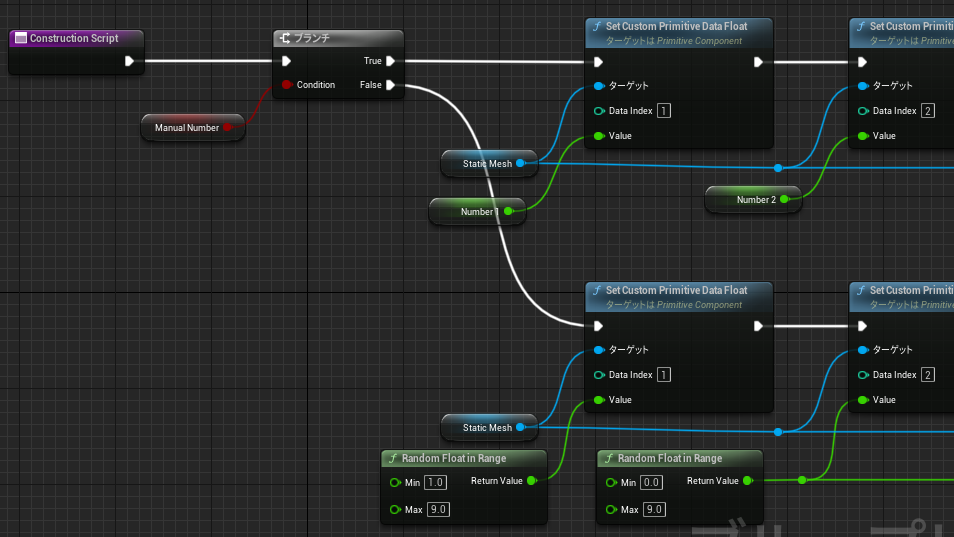Screen dimensions: 954x537
Task: Click Data Index pin on the node fed by True
Action: pos(599,111)
